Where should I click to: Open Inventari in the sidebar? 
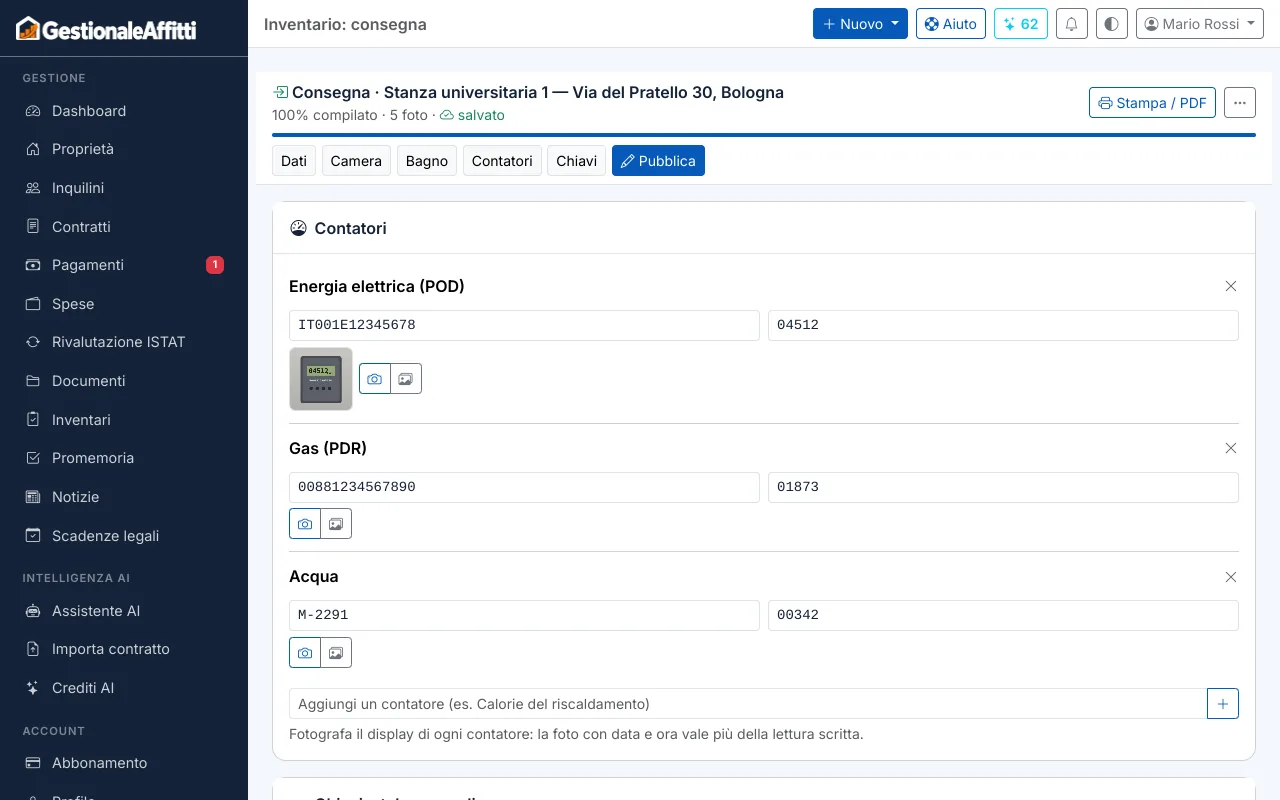[x=124, y=420]
